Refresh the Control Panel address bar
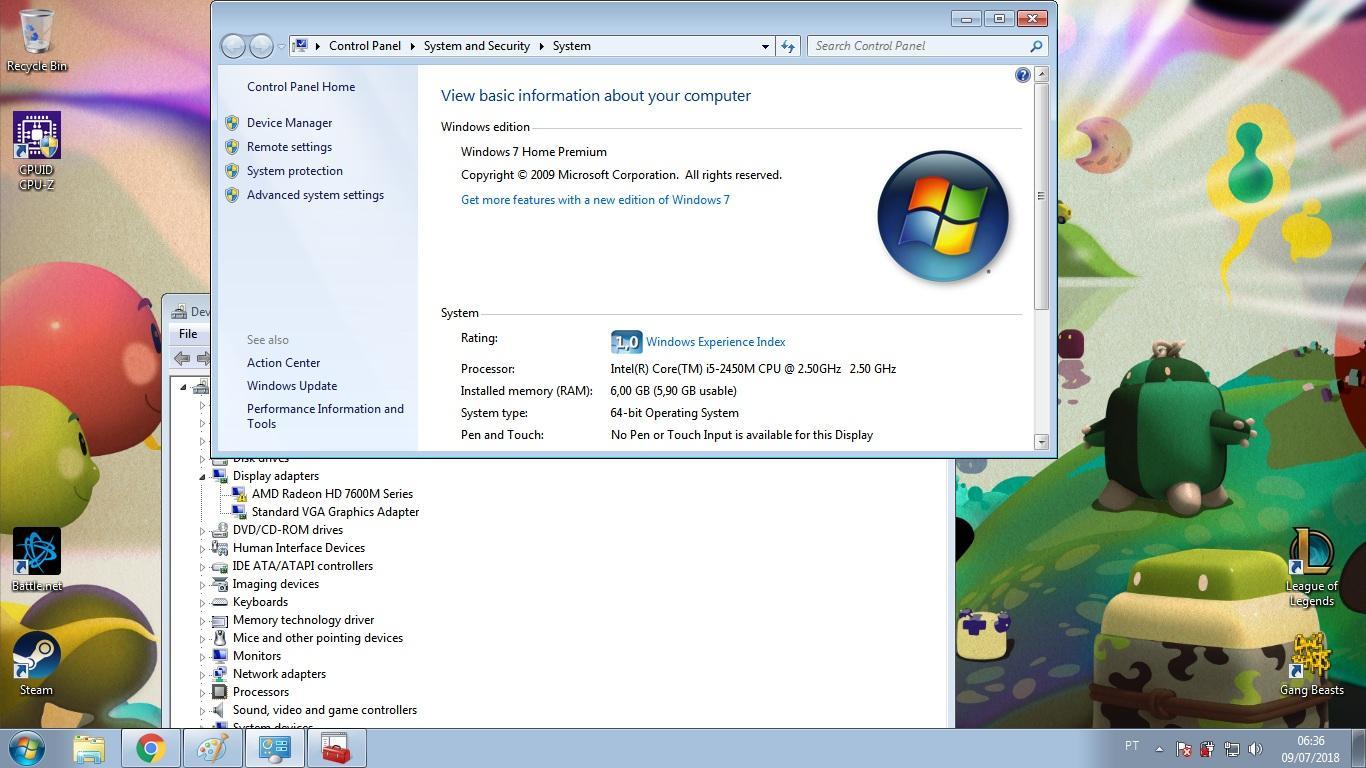This screenshot has width=1366, height=768. point(788,46)
